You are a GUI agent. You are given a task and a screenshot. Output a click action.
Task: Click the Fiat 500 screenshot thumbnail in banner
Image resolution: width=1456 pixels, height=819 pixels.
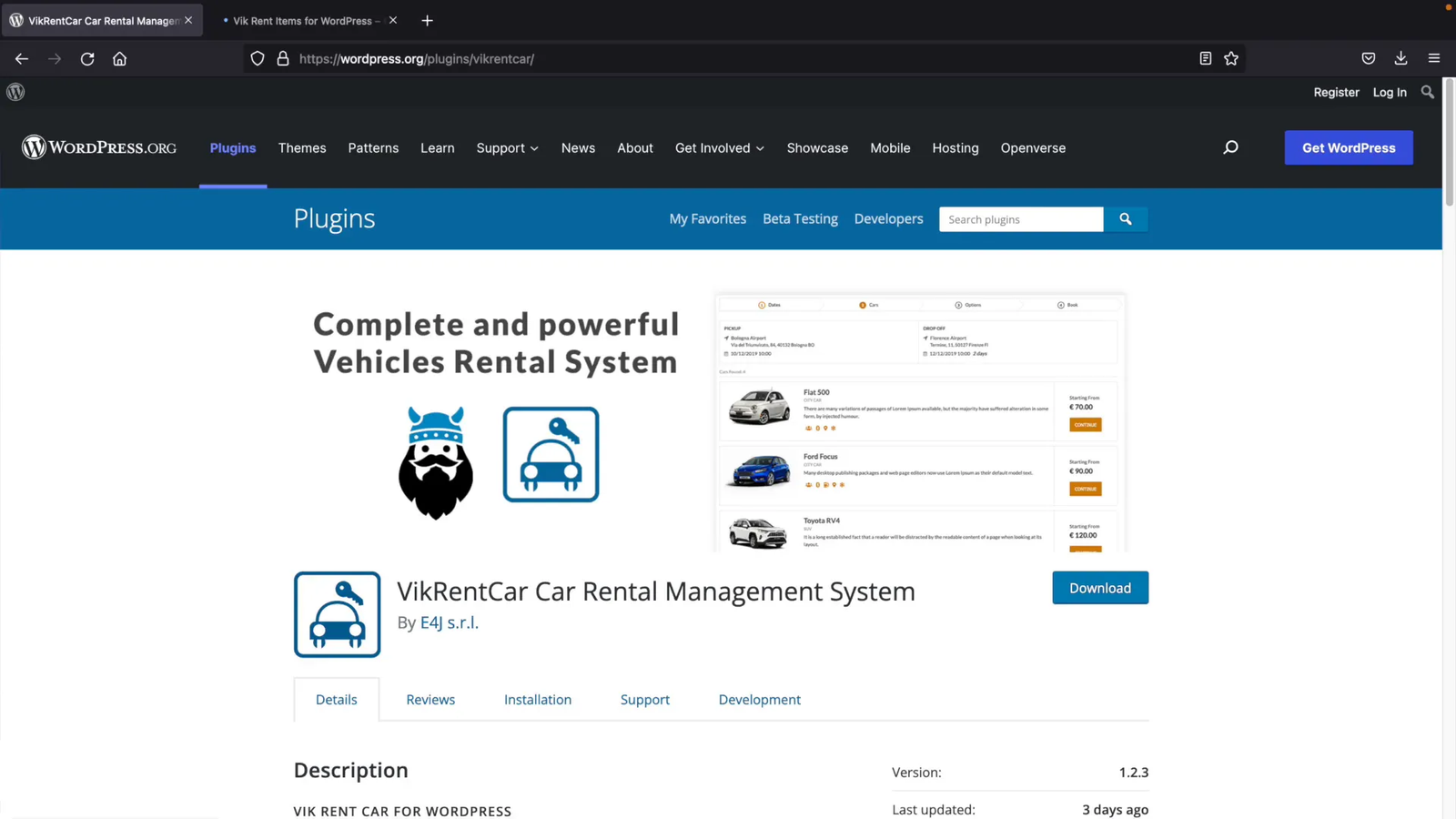759,407
